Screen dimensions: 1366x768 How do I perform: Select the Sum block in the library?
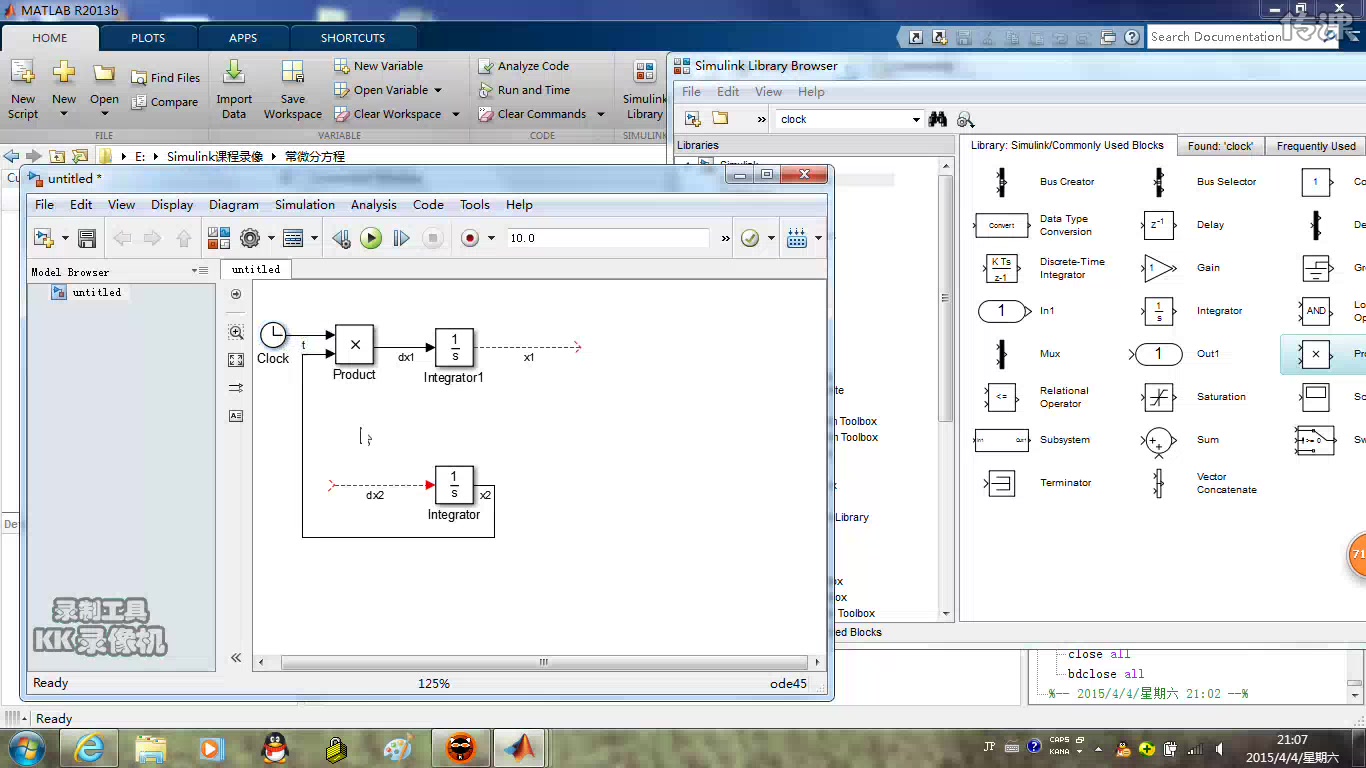coord(1158,440)
